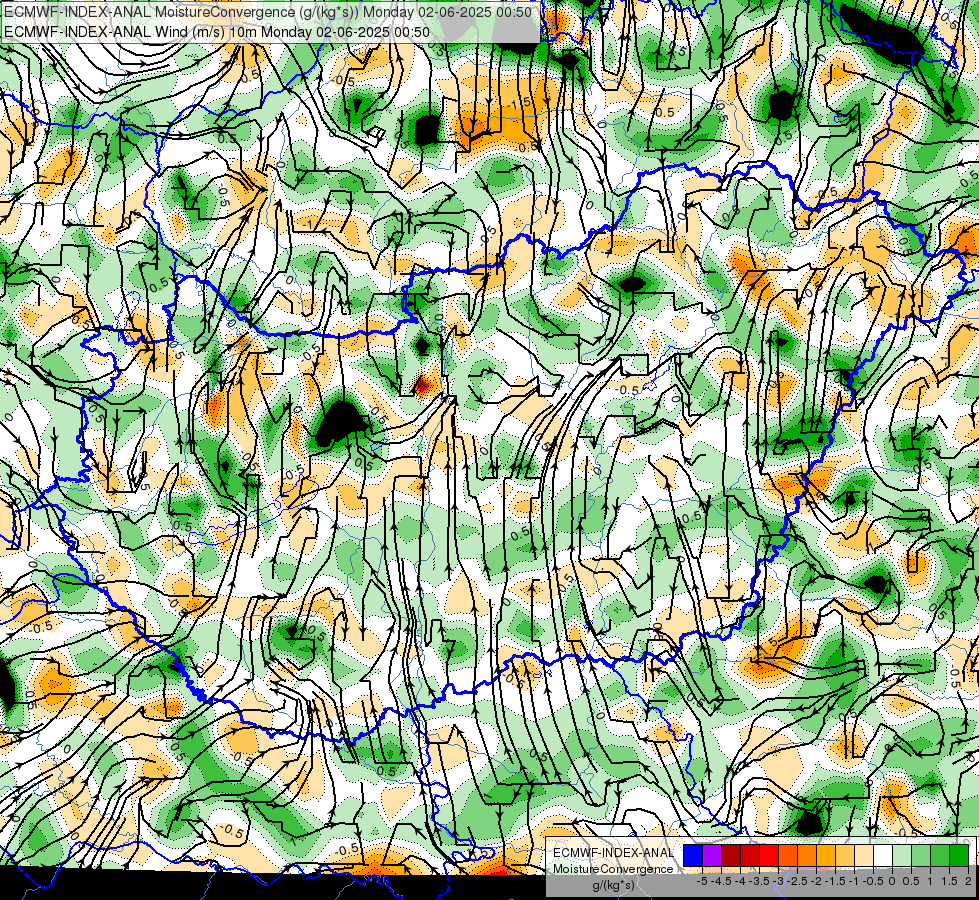The width and height of the screenshot is (979, 900).
Task: Pick the legend swatch between -3.5 and -3
Action: click(769, 856)
